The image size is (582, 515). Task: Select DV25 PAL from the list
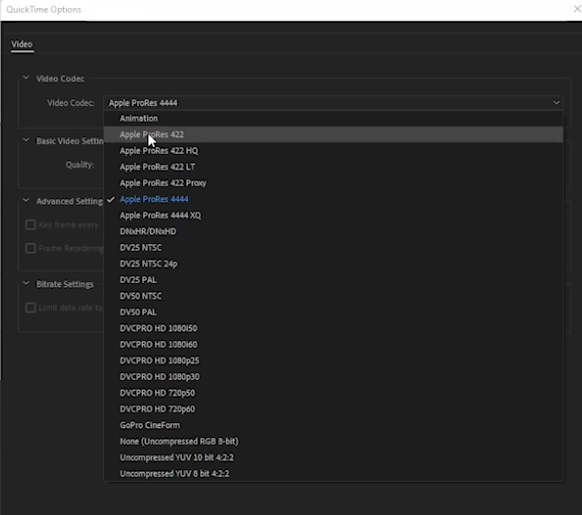click(333, 280)
